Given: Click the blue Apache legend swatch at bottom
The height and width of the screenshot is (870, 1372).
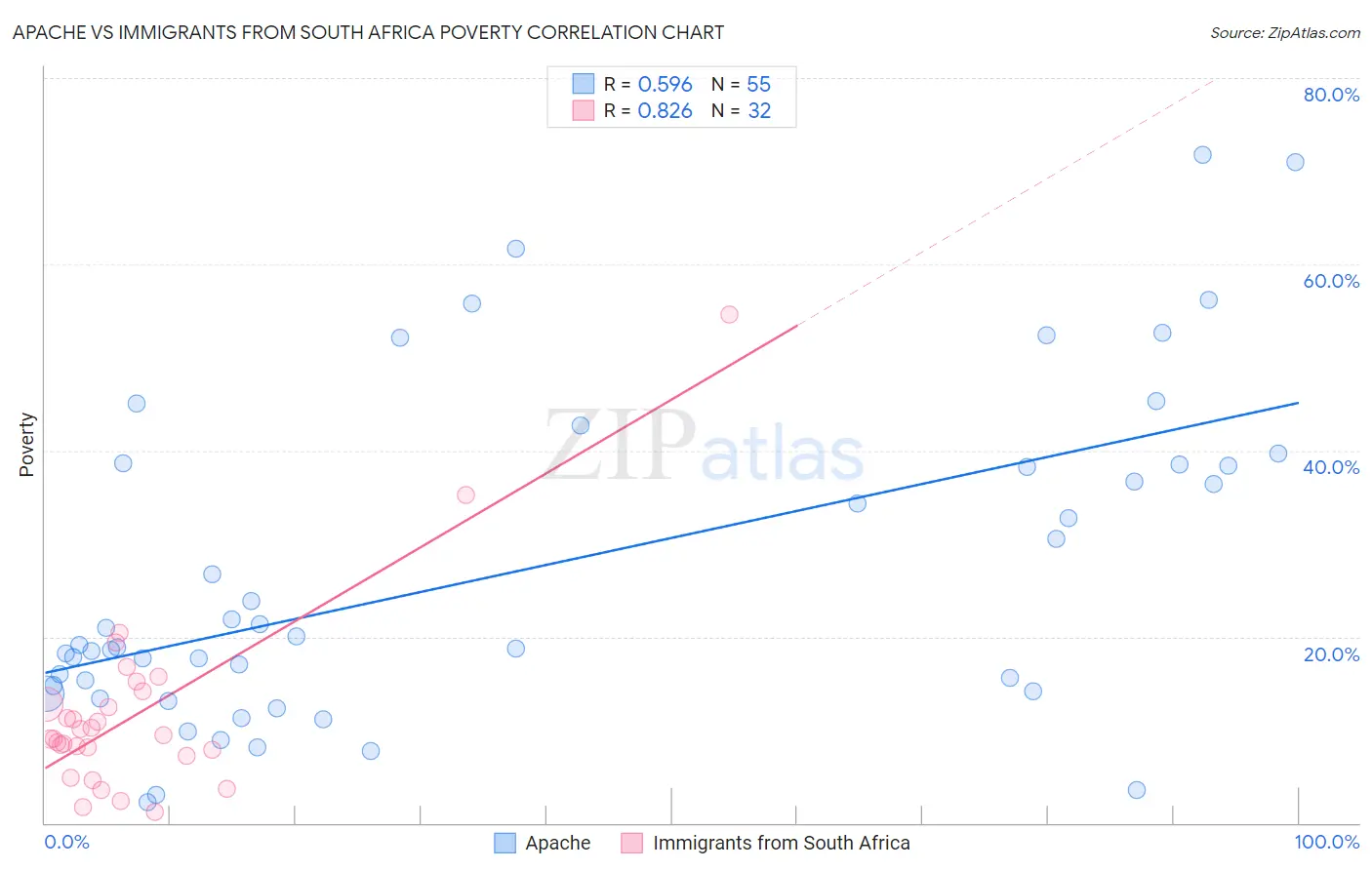Looking at the screenshot, I should [504, 843].
